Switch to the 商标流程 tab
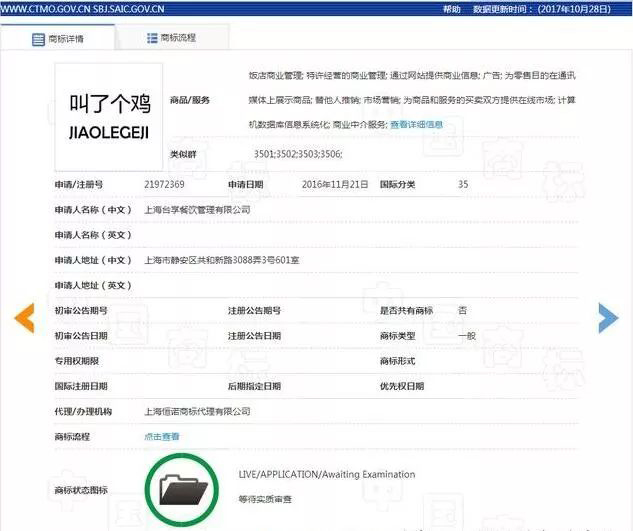 click(172, 38)
